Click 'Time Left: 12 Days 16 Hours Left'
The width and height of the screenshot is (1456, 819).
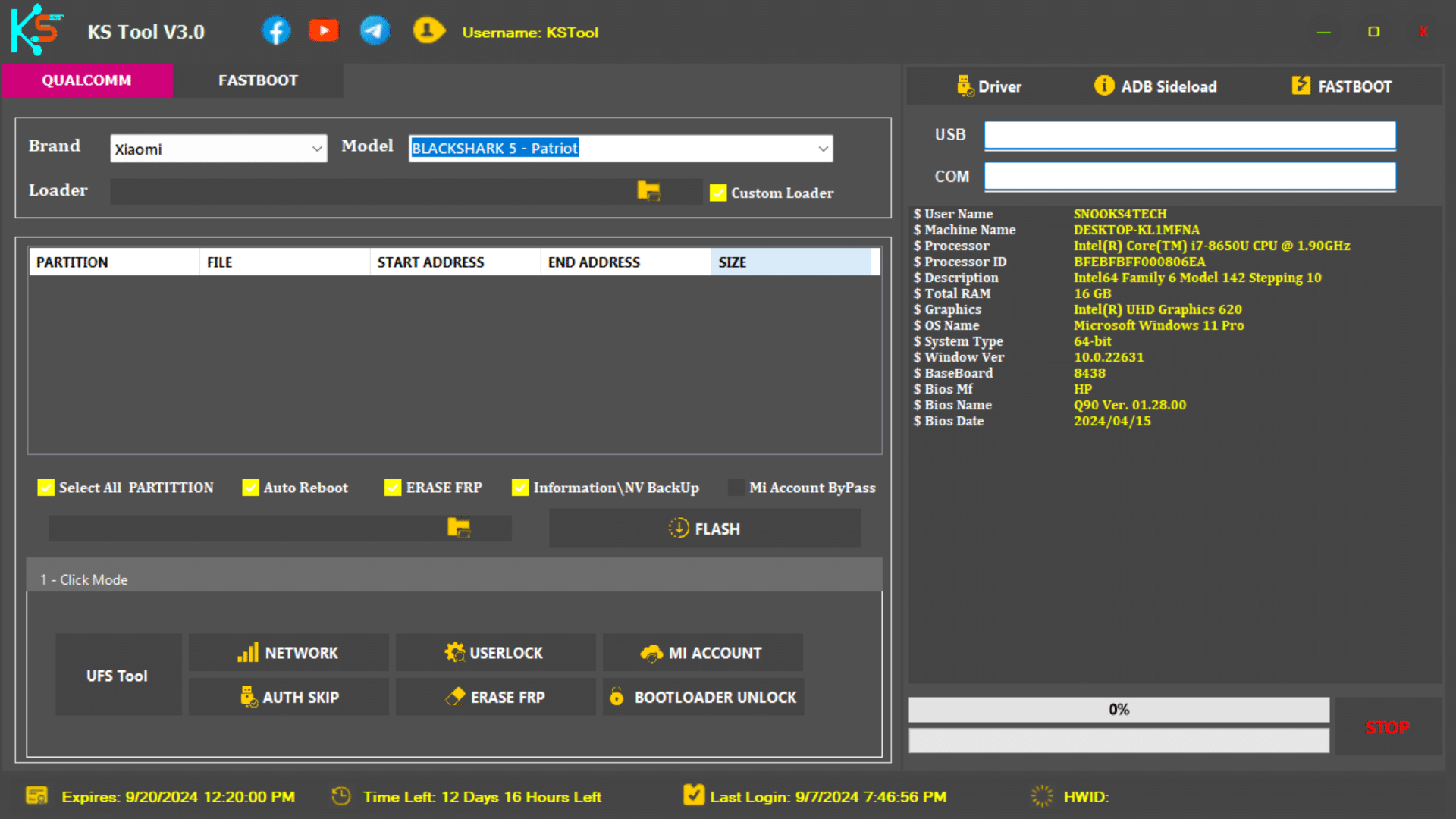482,796
